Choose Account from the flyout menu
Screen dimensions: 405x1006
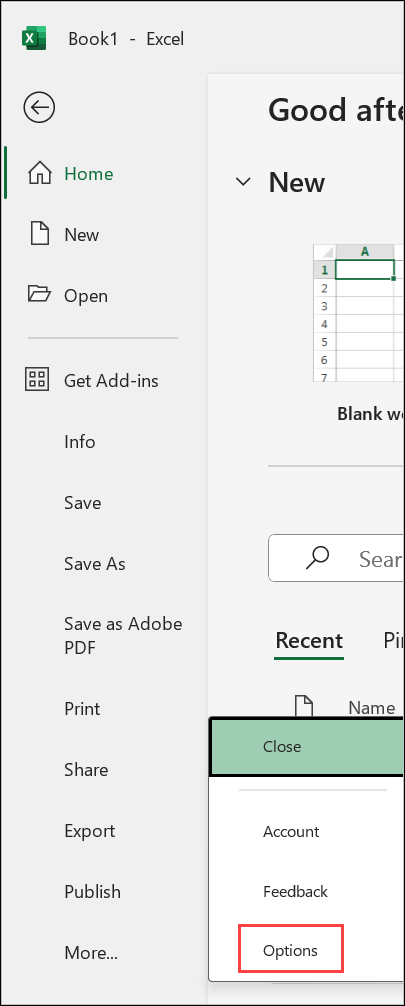[x=291, y=831]
